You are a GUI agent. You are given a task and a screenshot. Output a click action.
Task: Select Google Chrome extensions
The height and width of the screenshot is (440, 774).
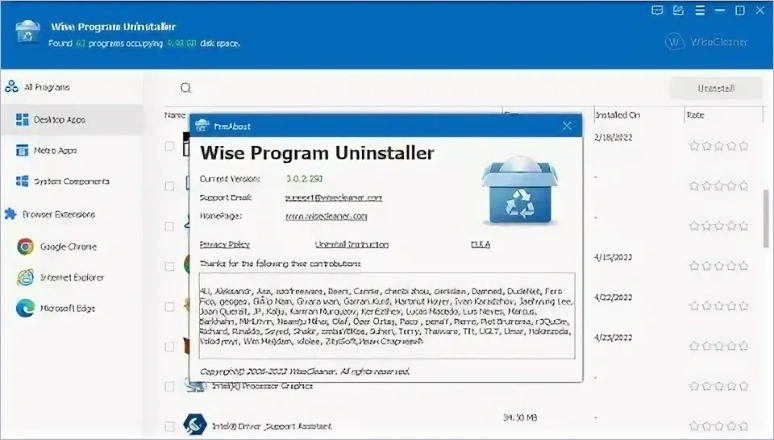[x=68, y=246]
